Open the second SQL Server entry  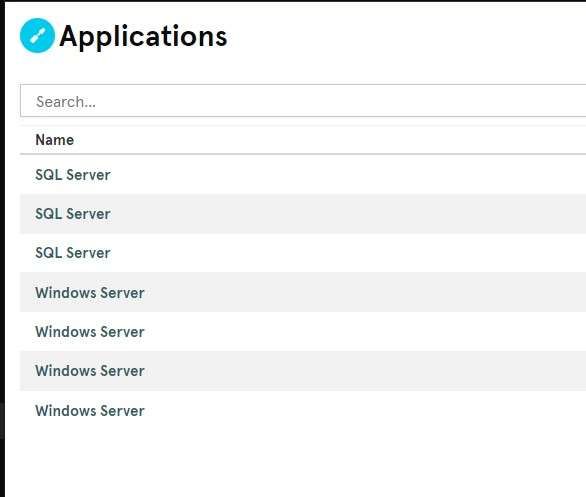pyautogui.click(x=73, y=214)
